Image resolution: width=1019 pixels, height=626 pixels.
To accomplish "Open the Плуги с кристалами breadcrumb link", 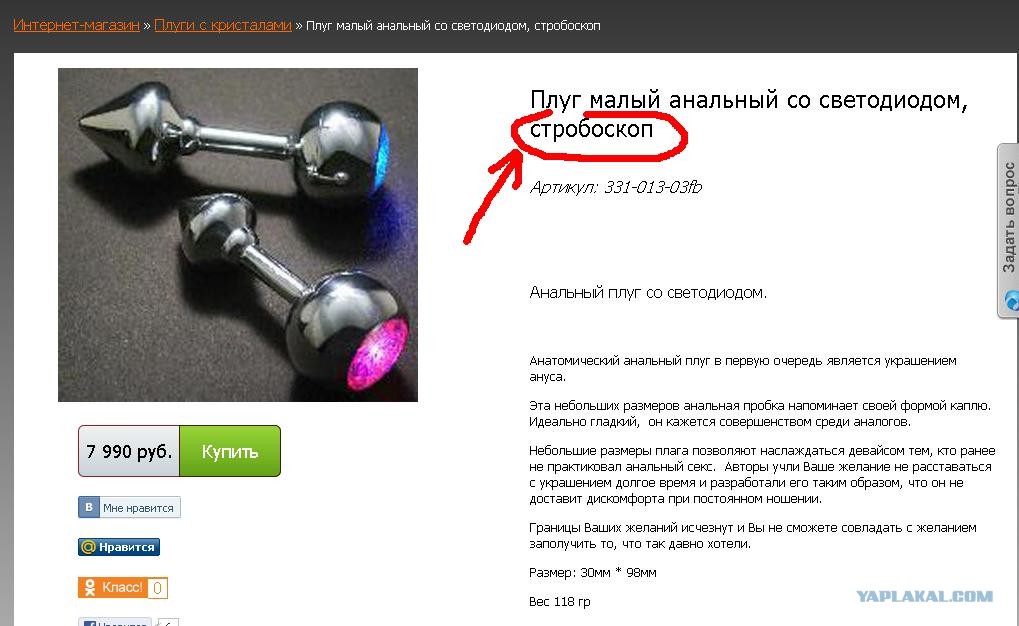I will click(x=222, y=25).
